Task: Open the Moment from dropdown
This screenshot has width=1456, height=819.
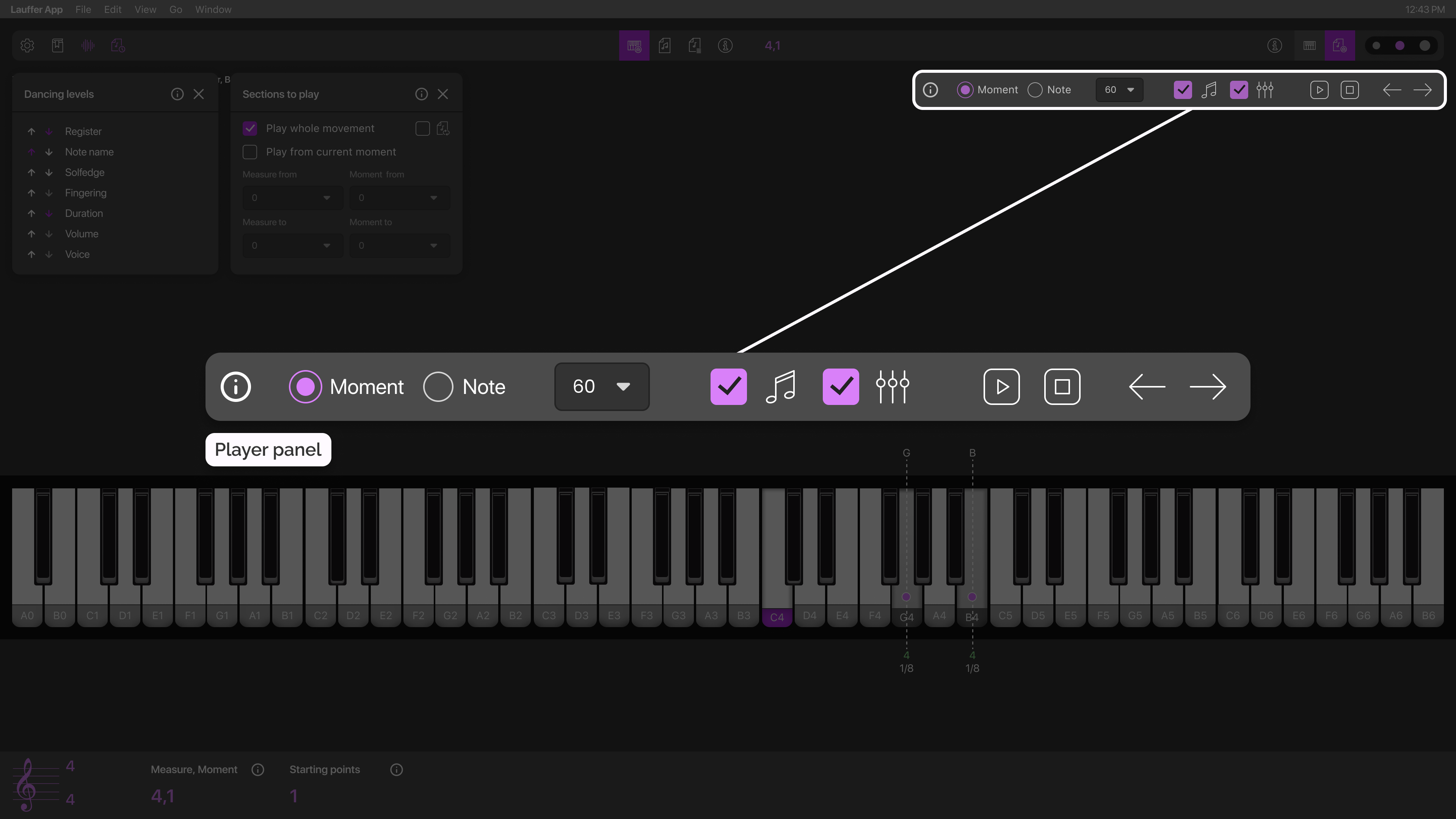Action: (x=400, y=198)
